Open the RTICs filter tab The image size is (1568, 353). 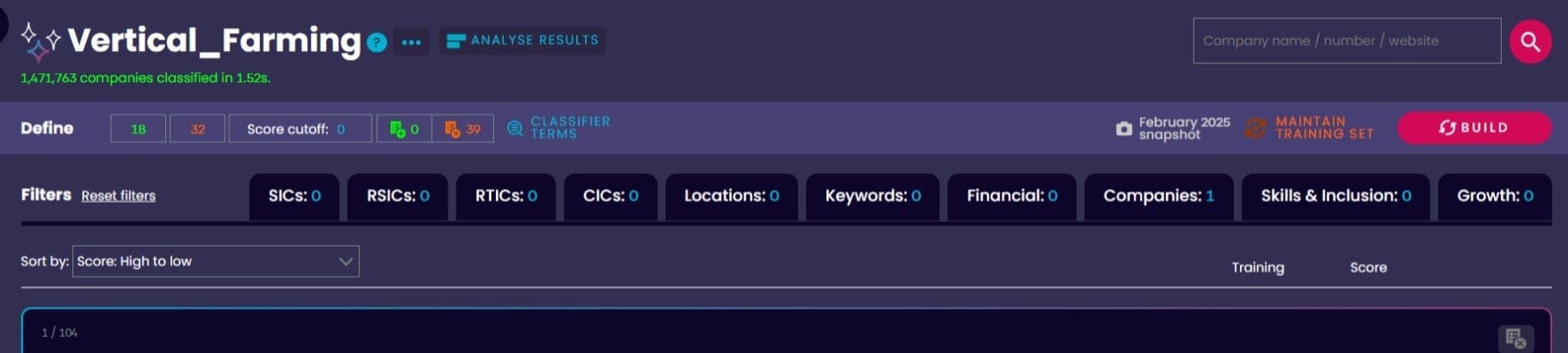506,196
